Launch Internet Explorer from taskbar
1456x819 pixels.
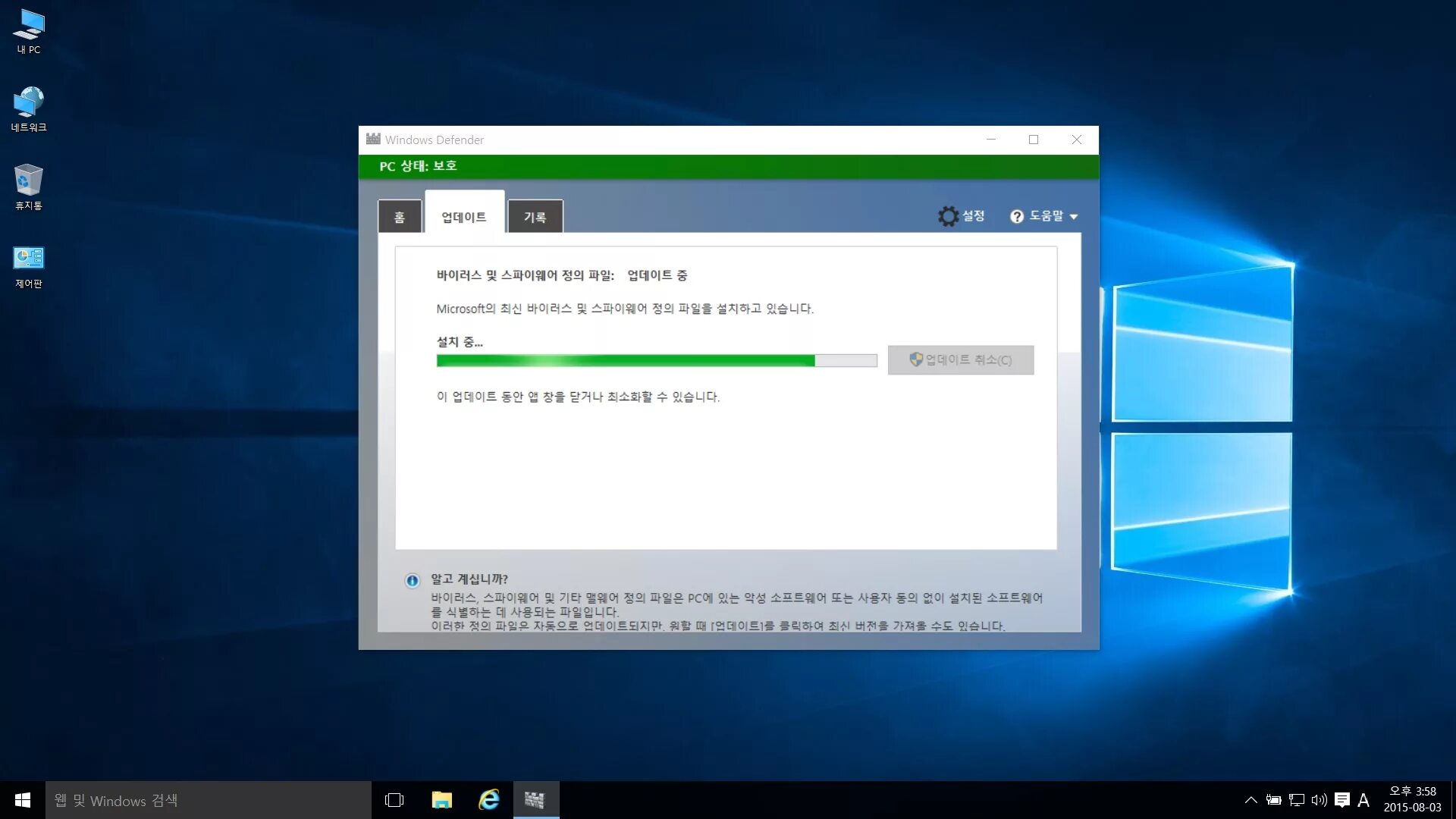click(489, 800)
